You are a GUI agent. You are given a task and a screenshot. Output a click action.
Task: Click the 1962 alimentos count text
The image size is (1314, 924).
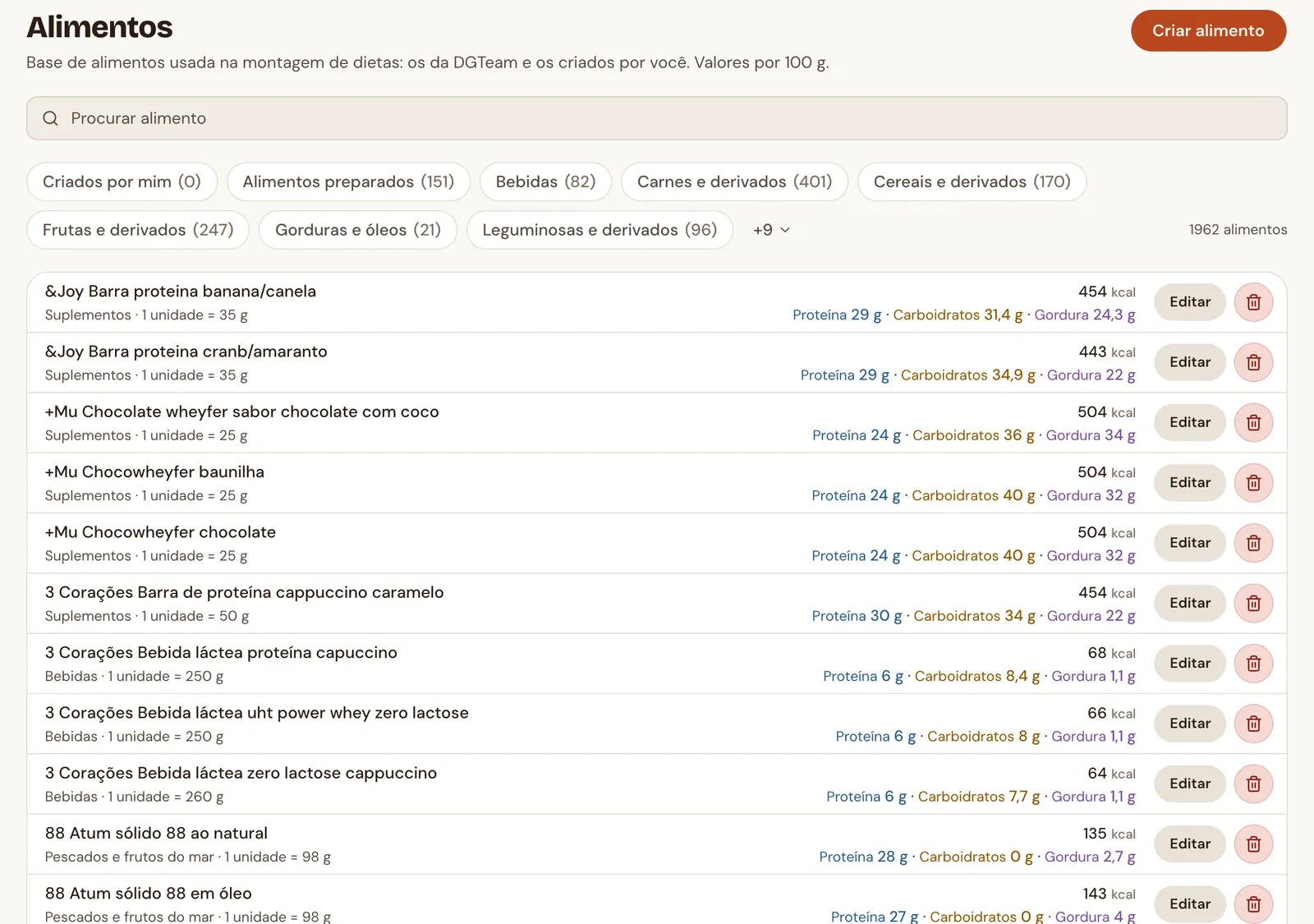[1238, 230]
